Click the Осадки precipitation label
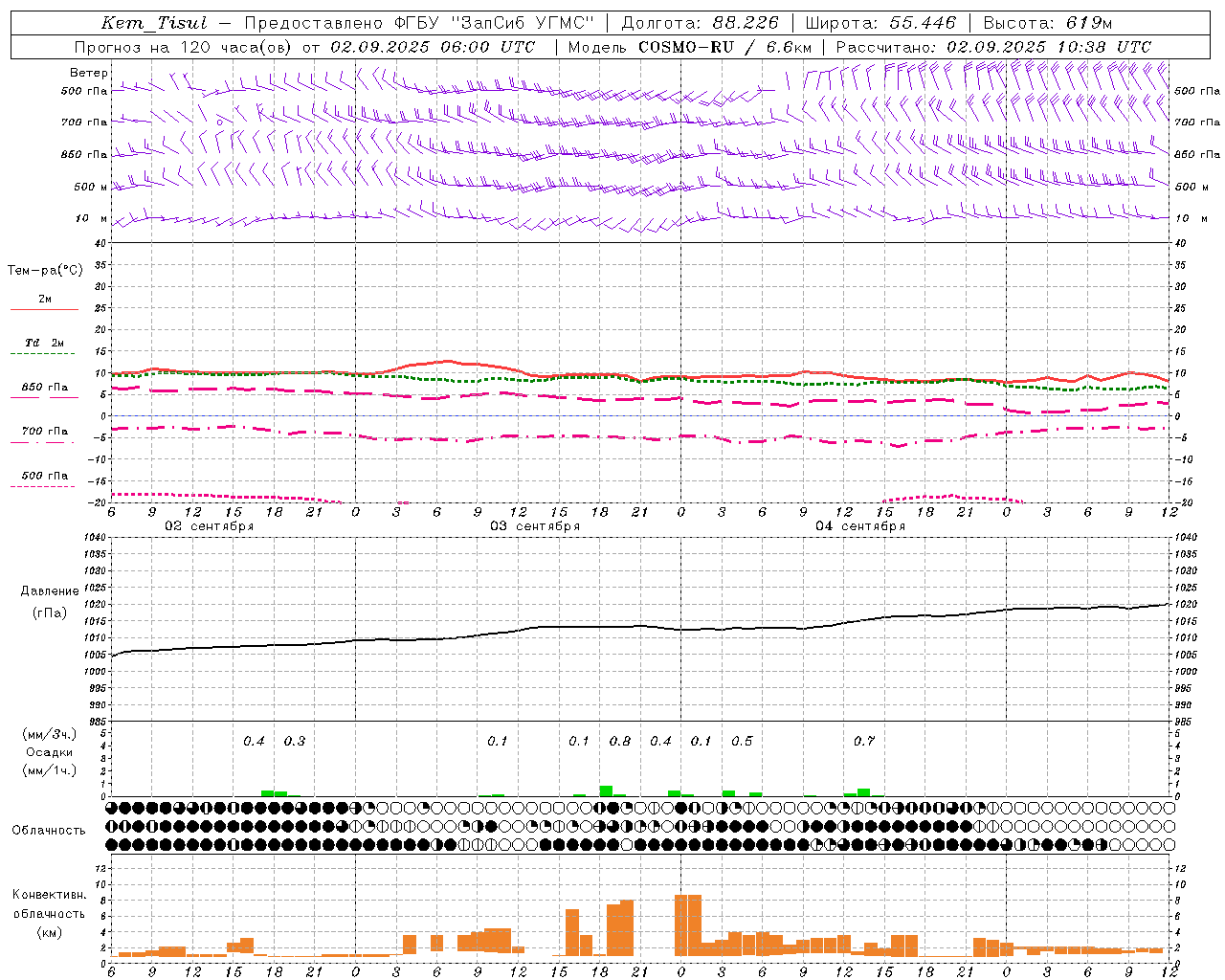This screenshot has height=980, width=1225. 50,753
